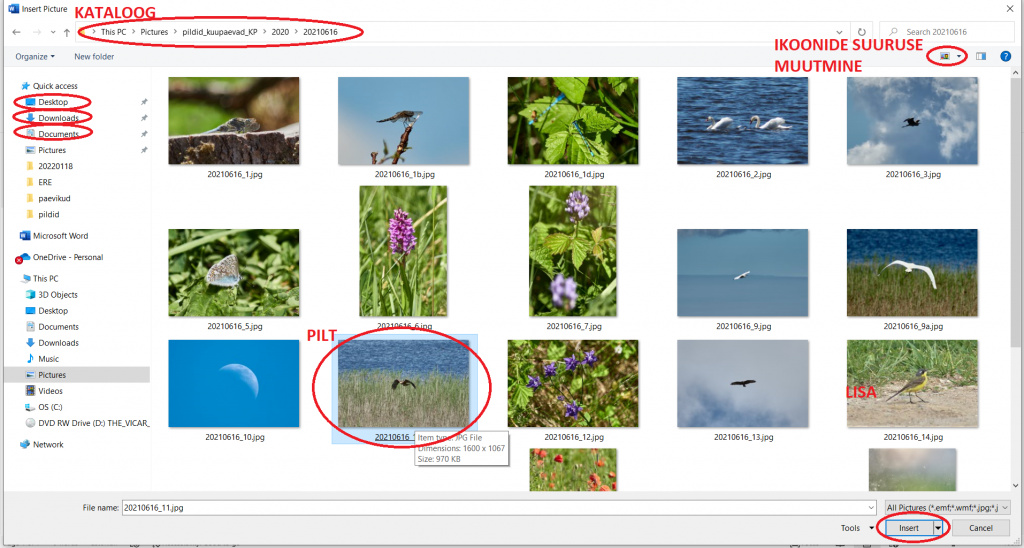Click the Up directory arrow
Image resolution: width=1024 pixels, height=548 pixels.
click(66, 32)
